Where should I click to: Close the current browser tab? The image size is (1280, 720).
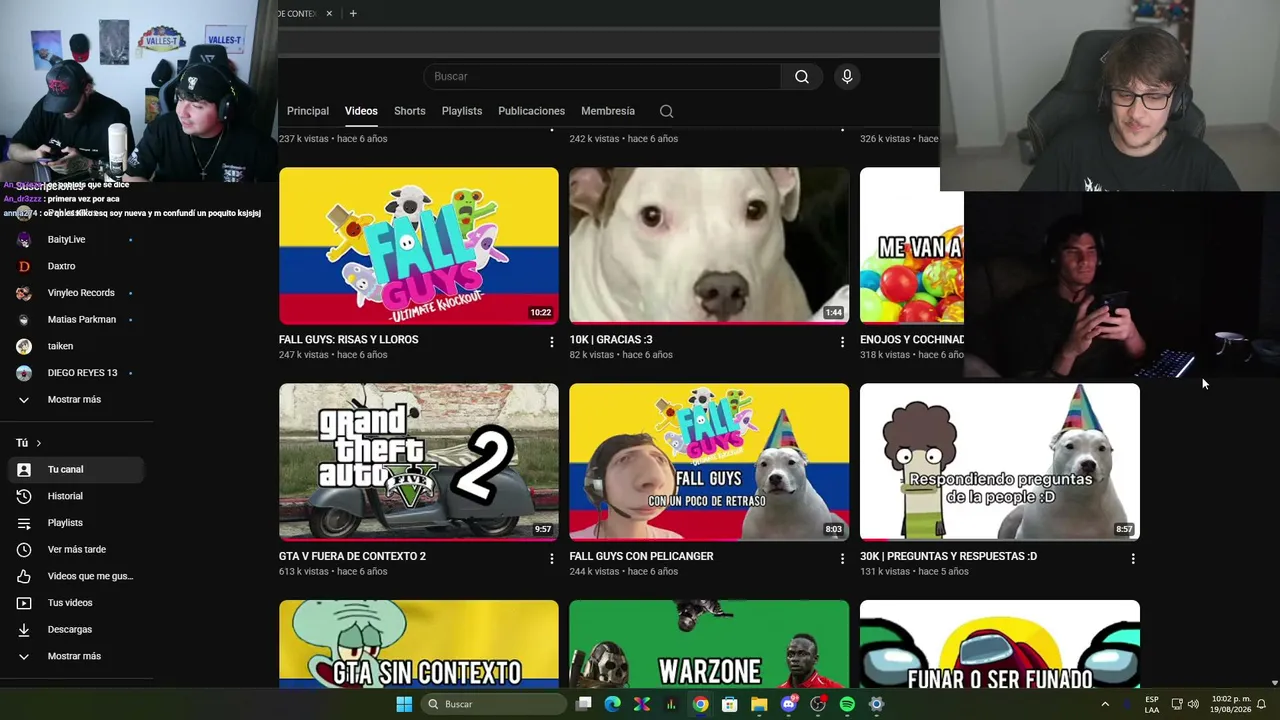(329, 13)
